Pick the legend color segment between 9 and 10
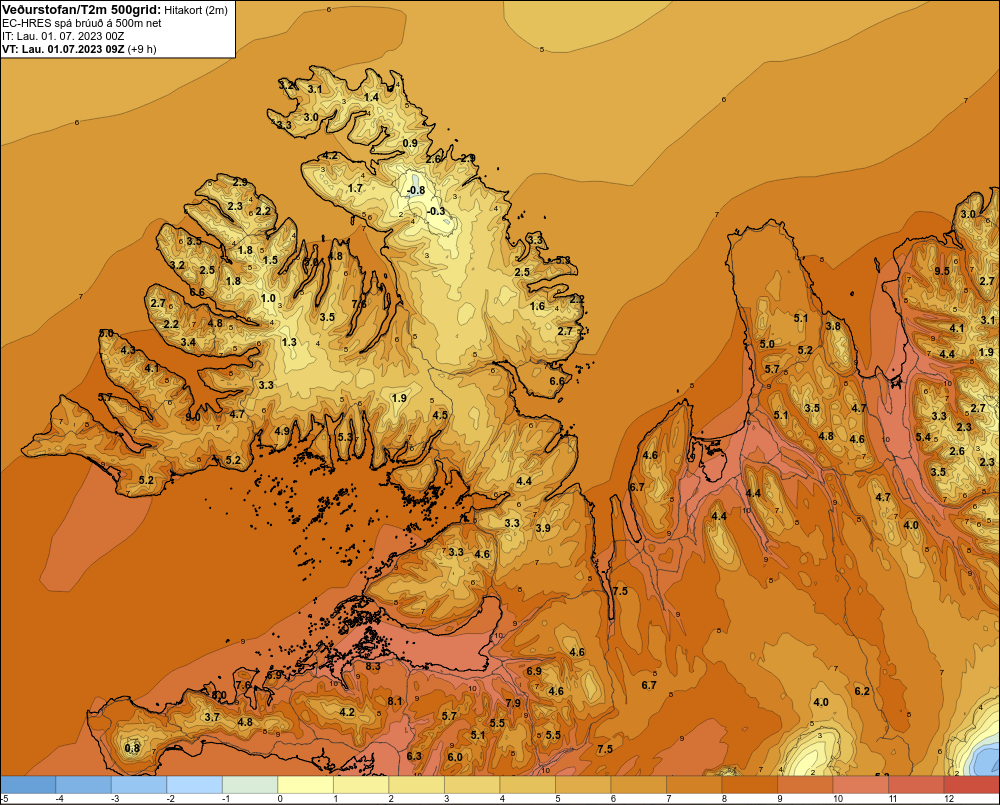Viewport: 1000px width, 805px height. click(805, 785)
